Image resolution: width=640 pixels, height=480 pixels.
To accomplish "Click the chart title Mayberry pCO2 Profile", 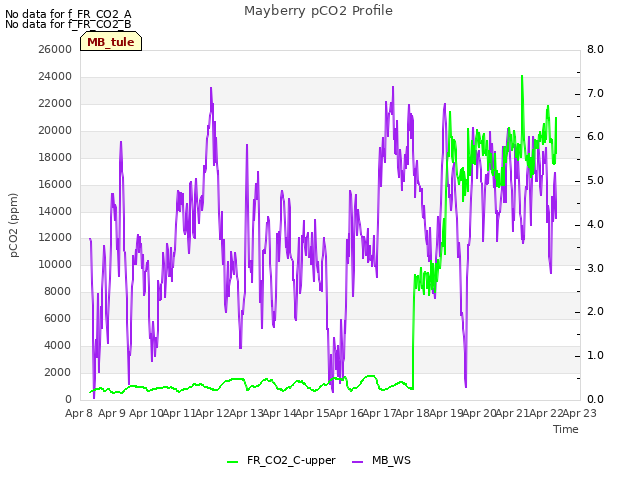I will [x=318, y=11].
